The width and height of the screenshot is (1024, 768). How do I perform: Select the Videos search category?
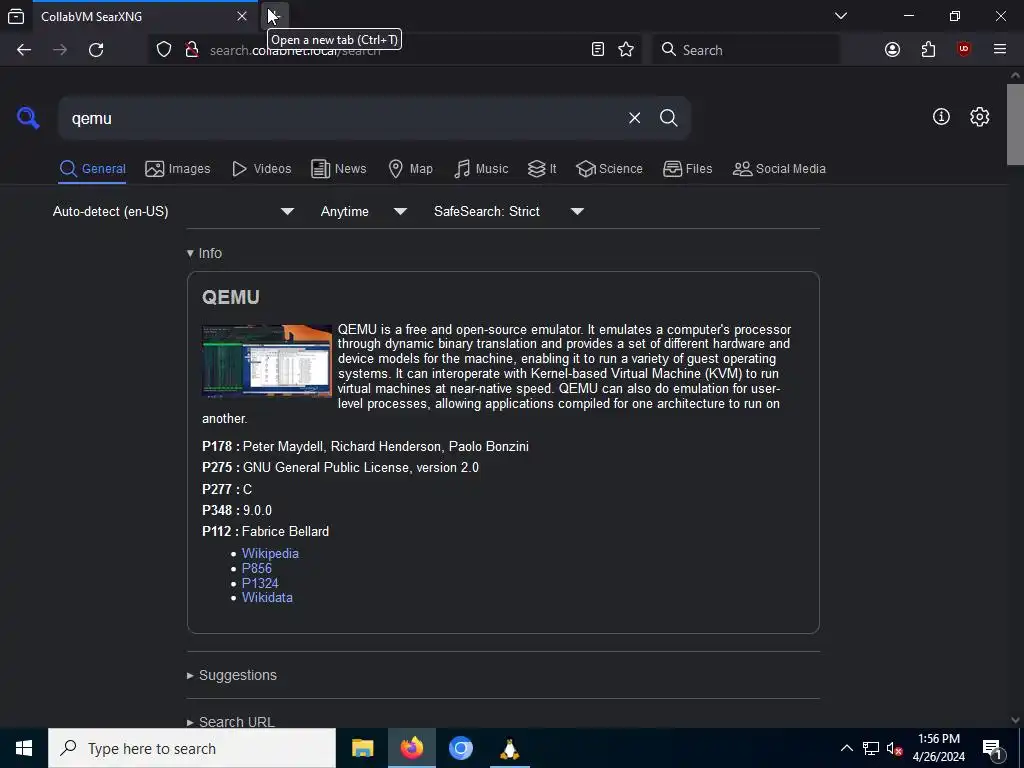coord(261,169)
